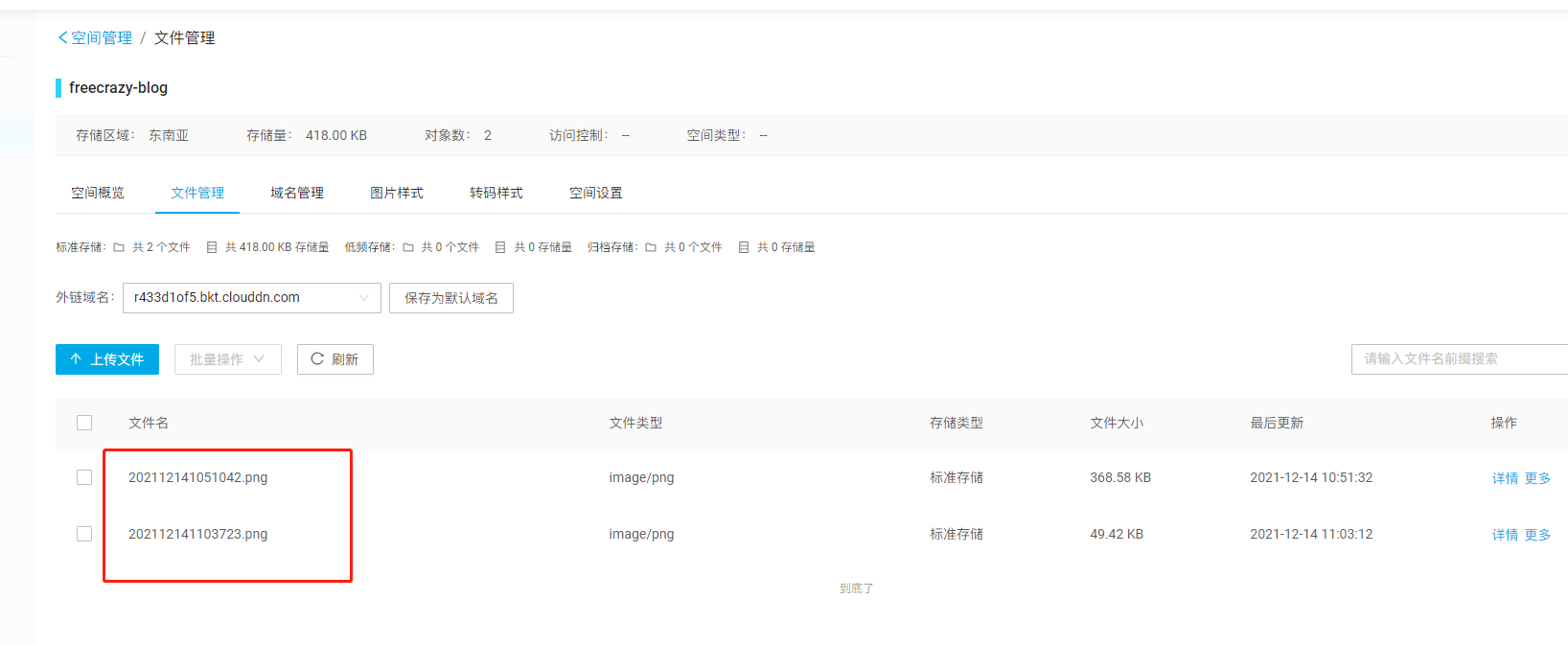Click the folder icon next to 标准存储
1568x645 pixels.
(x=119, y=247)
